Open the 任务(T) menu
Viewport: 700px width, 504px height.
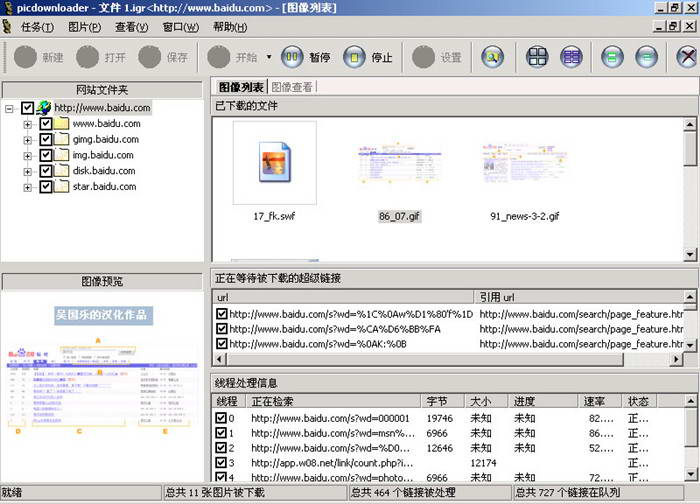pyautogui.click(x=38, y=27)
